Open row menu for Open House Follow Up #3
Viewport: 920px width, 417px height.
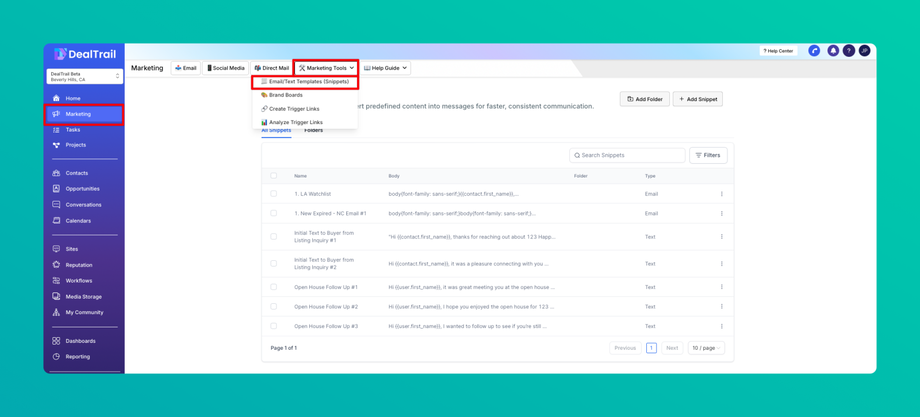coord(721,326)
